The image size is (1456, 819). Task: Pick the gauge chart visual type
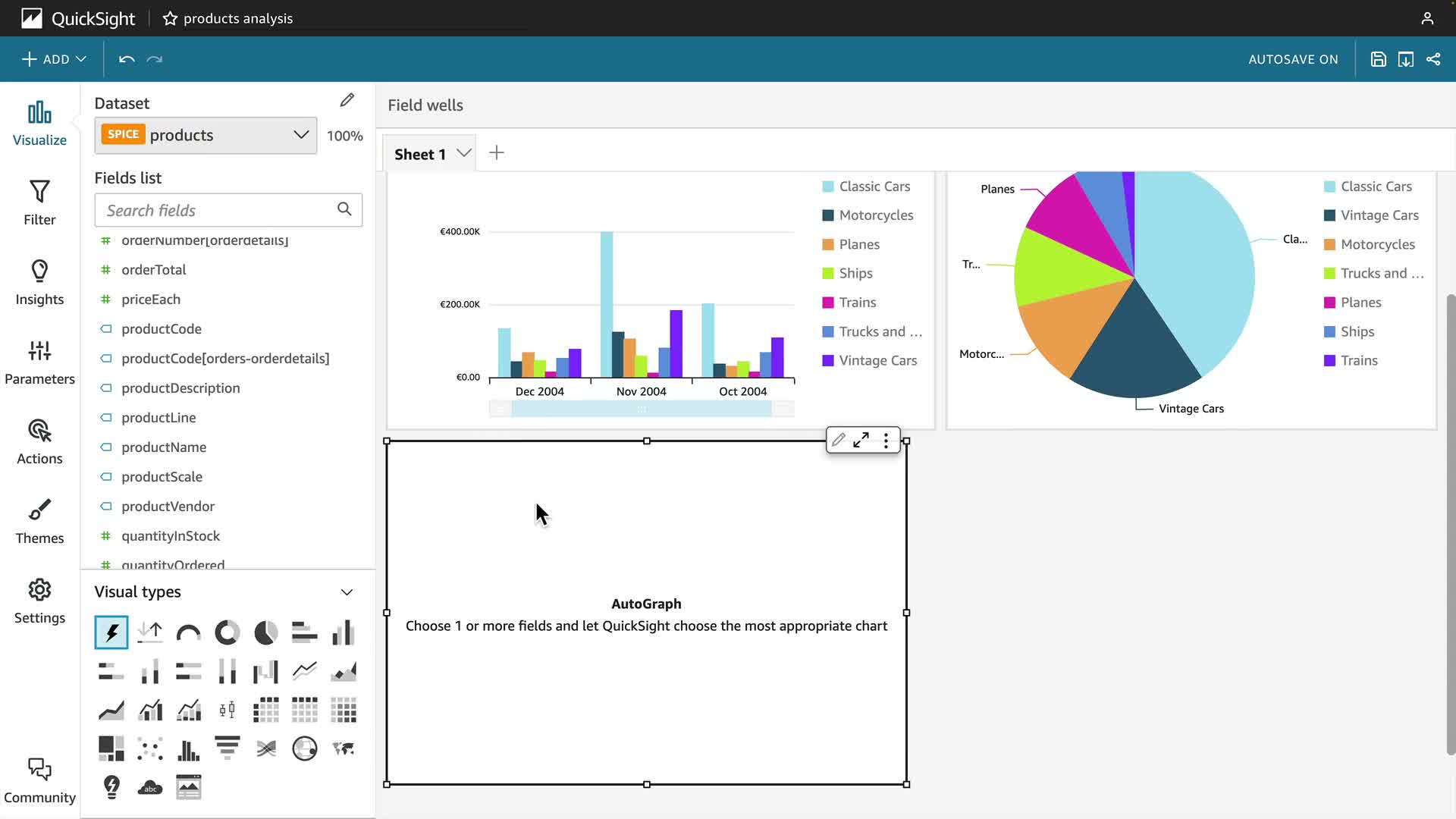tap(188, 632)
